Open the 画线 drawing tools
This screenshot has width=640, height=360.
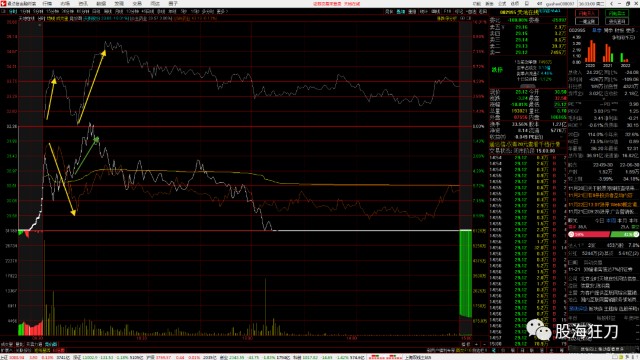(x=436, y=12)
